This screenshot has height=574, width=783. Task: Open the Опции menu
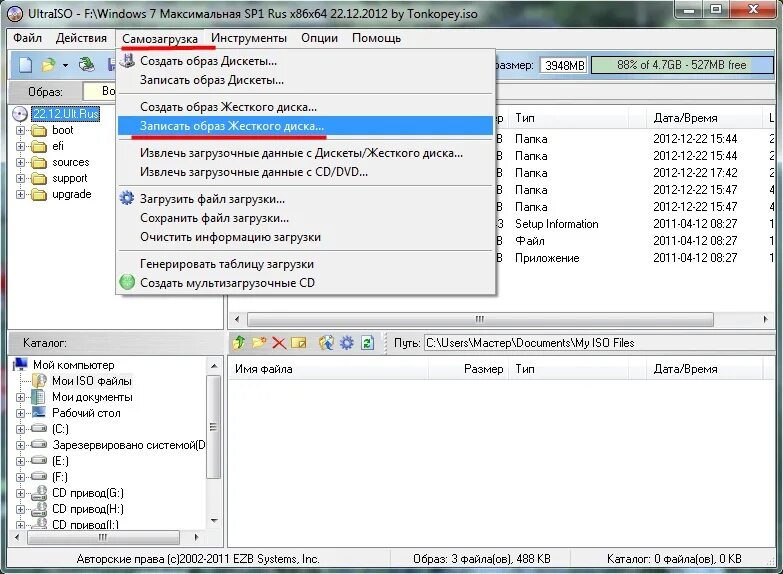(x=319, y=38)
